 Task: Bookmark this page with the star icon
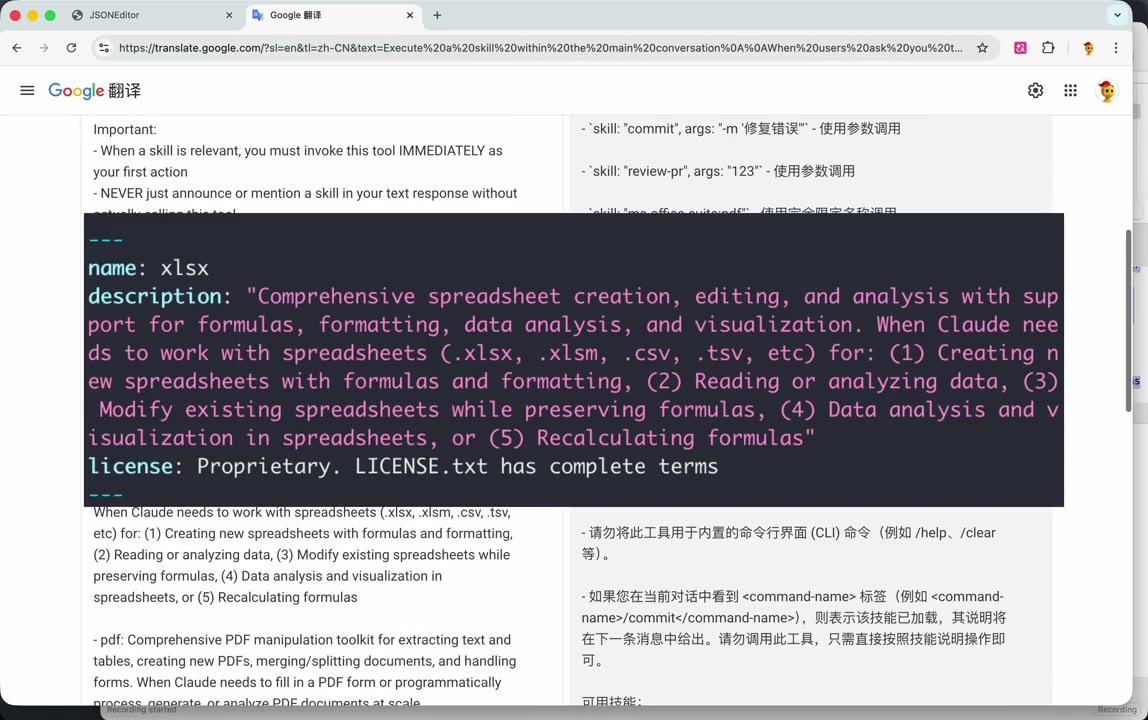tap(982, 48)
